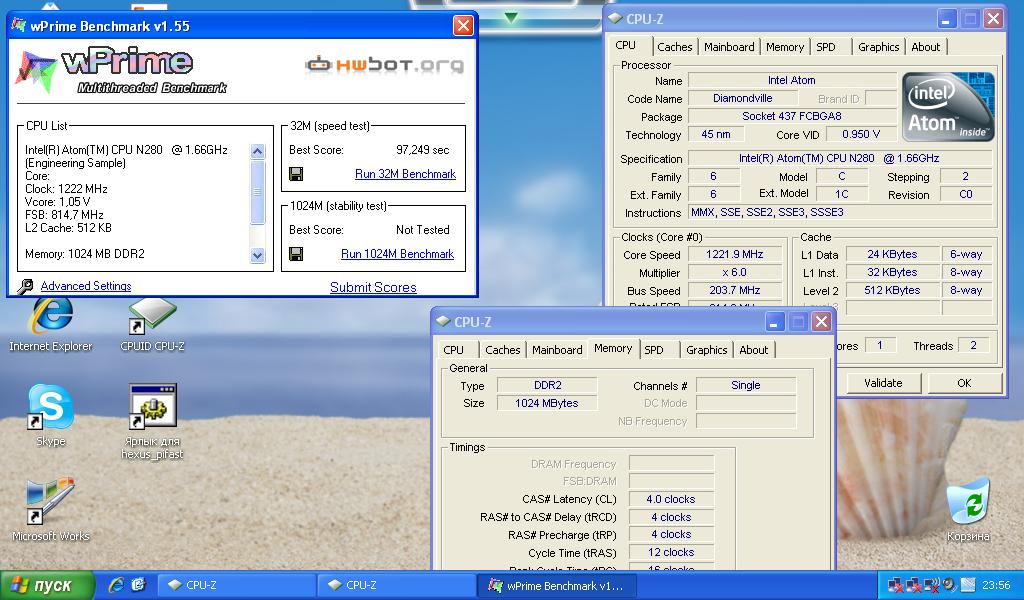Click Run 32M Benchmark link
Image resolution: width=1024 pixels, height=600 pixels.
pos(405,174)
